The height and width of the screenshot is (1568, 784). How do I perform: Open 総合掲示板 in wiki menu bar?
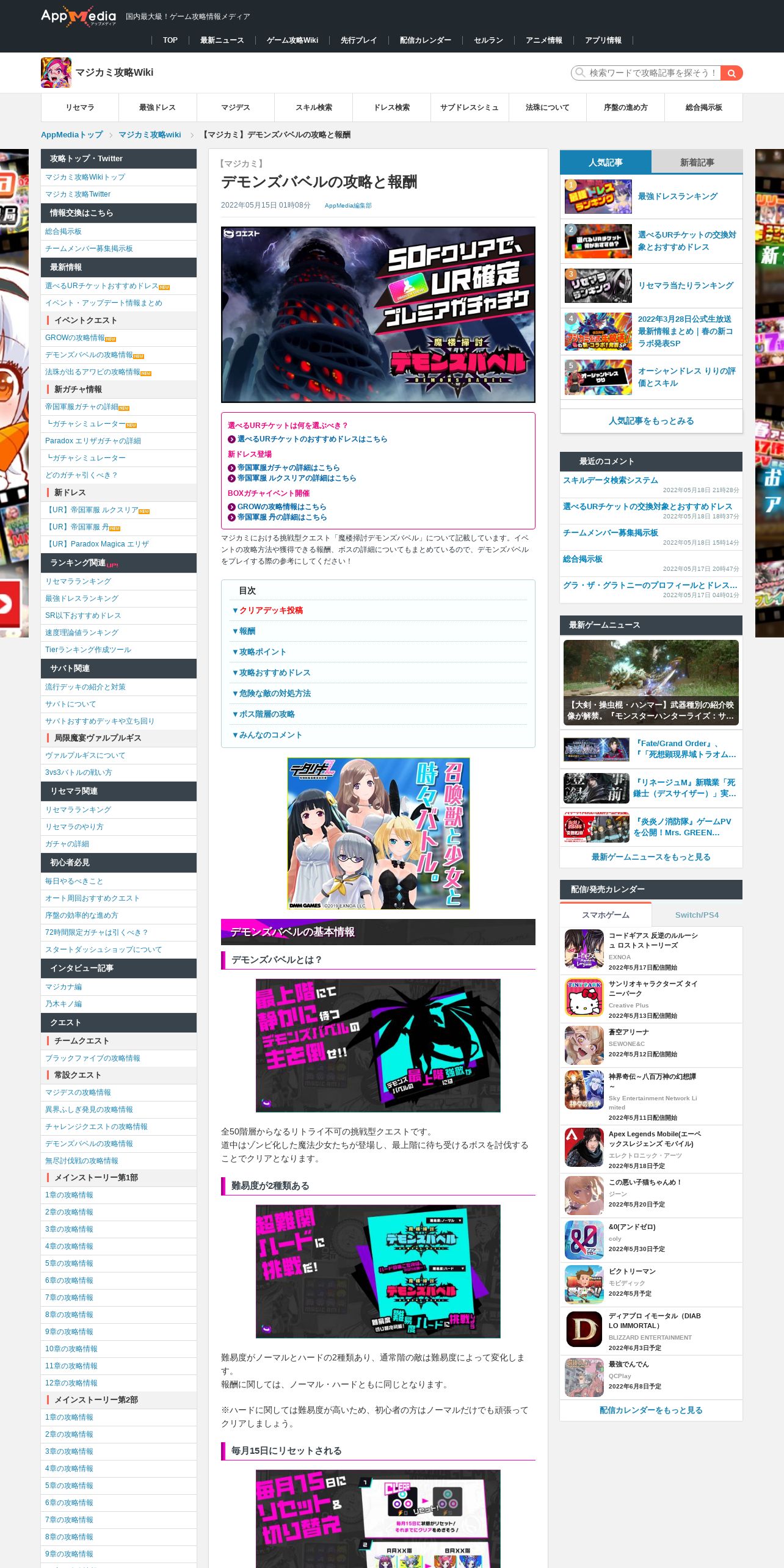pos(703,107)
